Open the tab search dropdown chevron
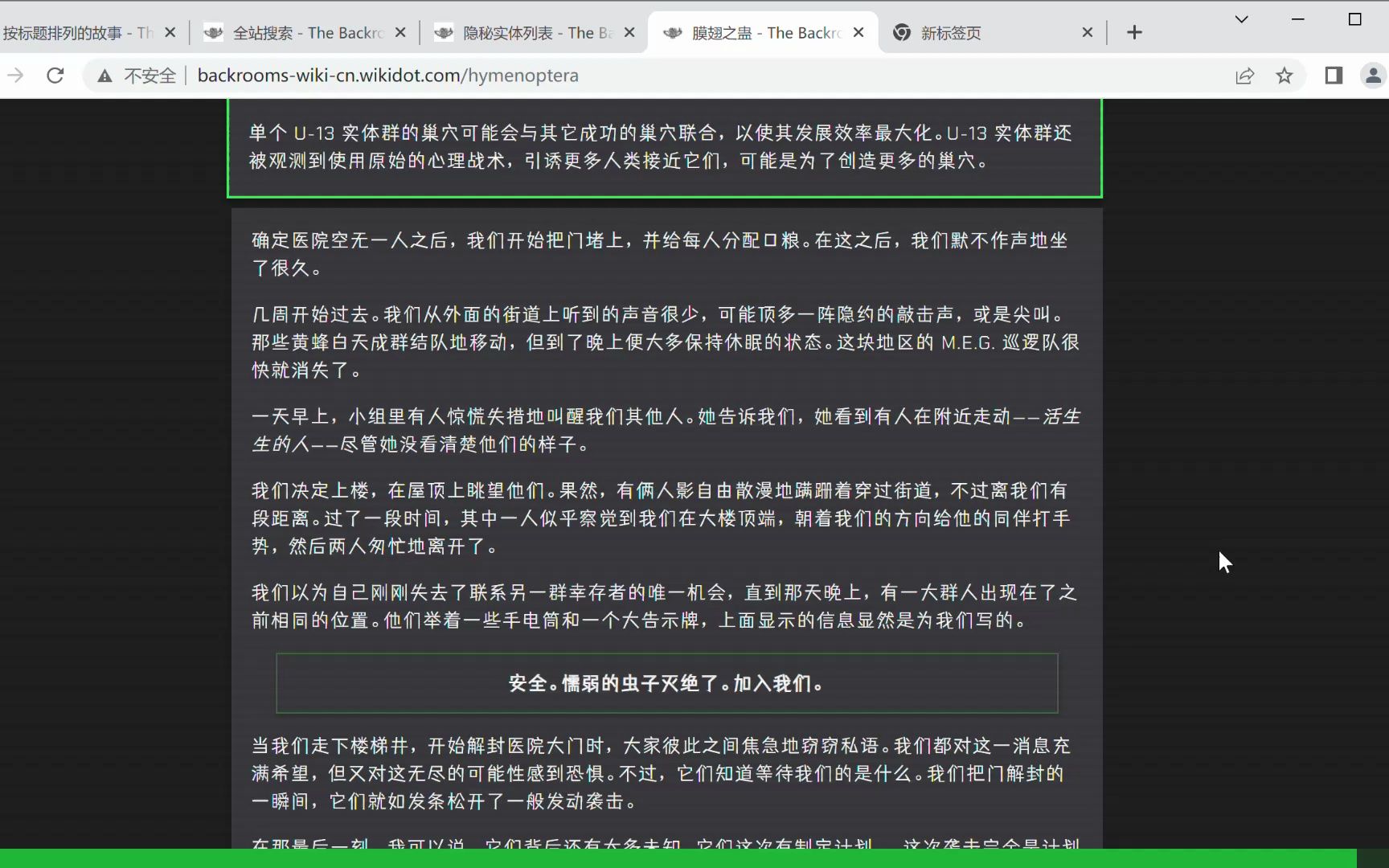 [1241, 19]
